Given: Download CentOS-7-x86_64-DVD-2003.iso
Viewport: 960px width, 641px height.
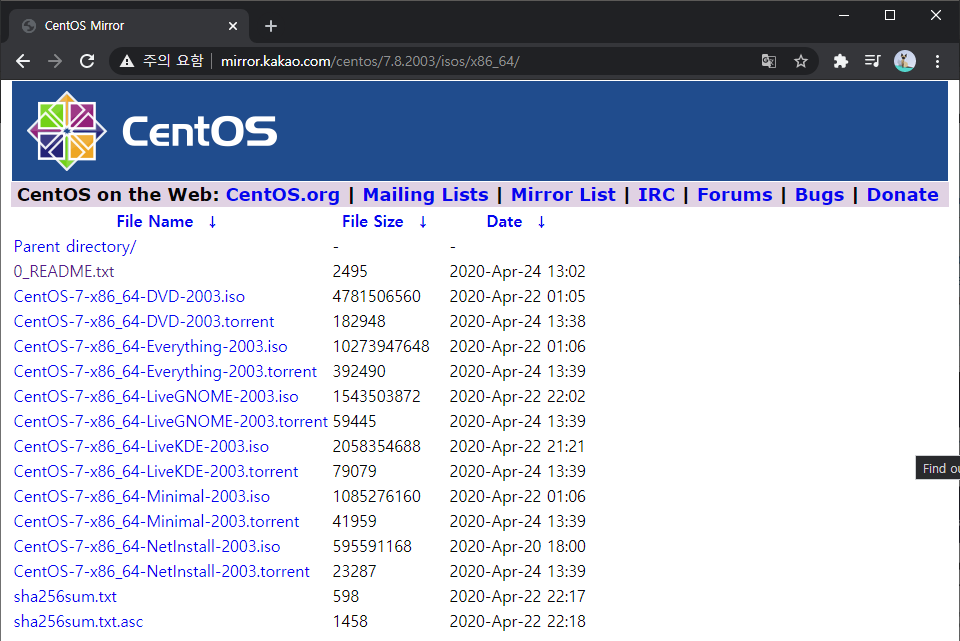Looking at the screenshot, I should coord(129,297).
